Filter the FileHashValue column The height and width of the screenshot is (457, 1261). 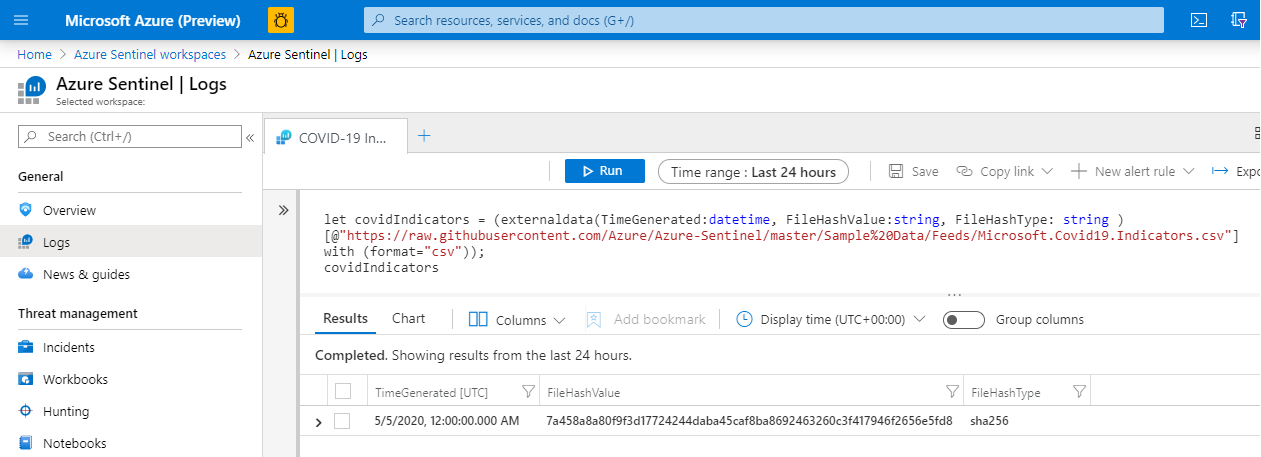(952, 392)
